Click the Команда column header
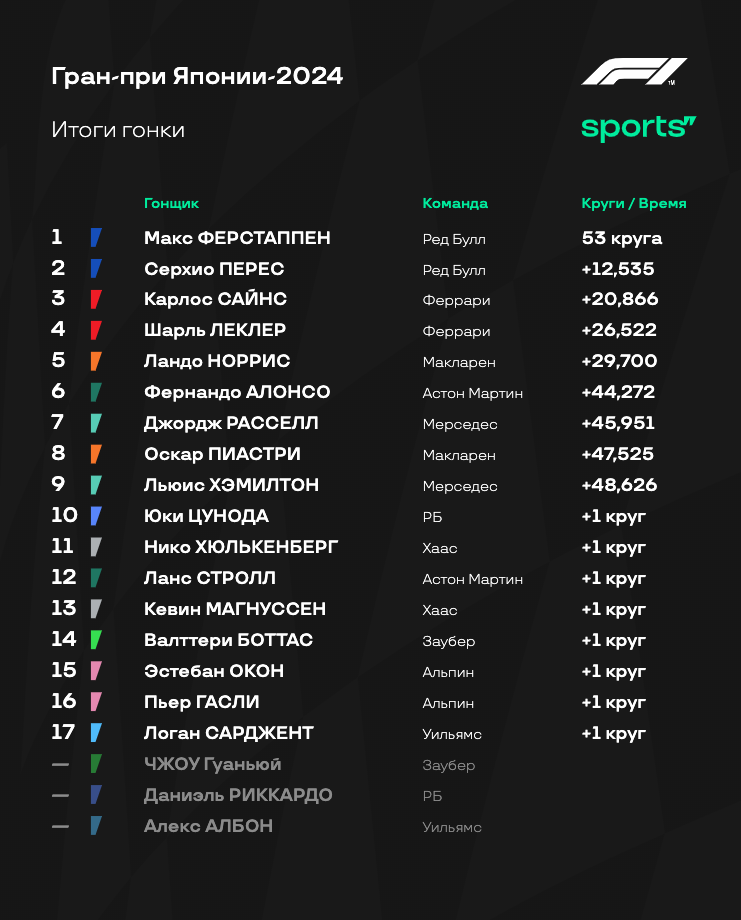 pos(455,203)
